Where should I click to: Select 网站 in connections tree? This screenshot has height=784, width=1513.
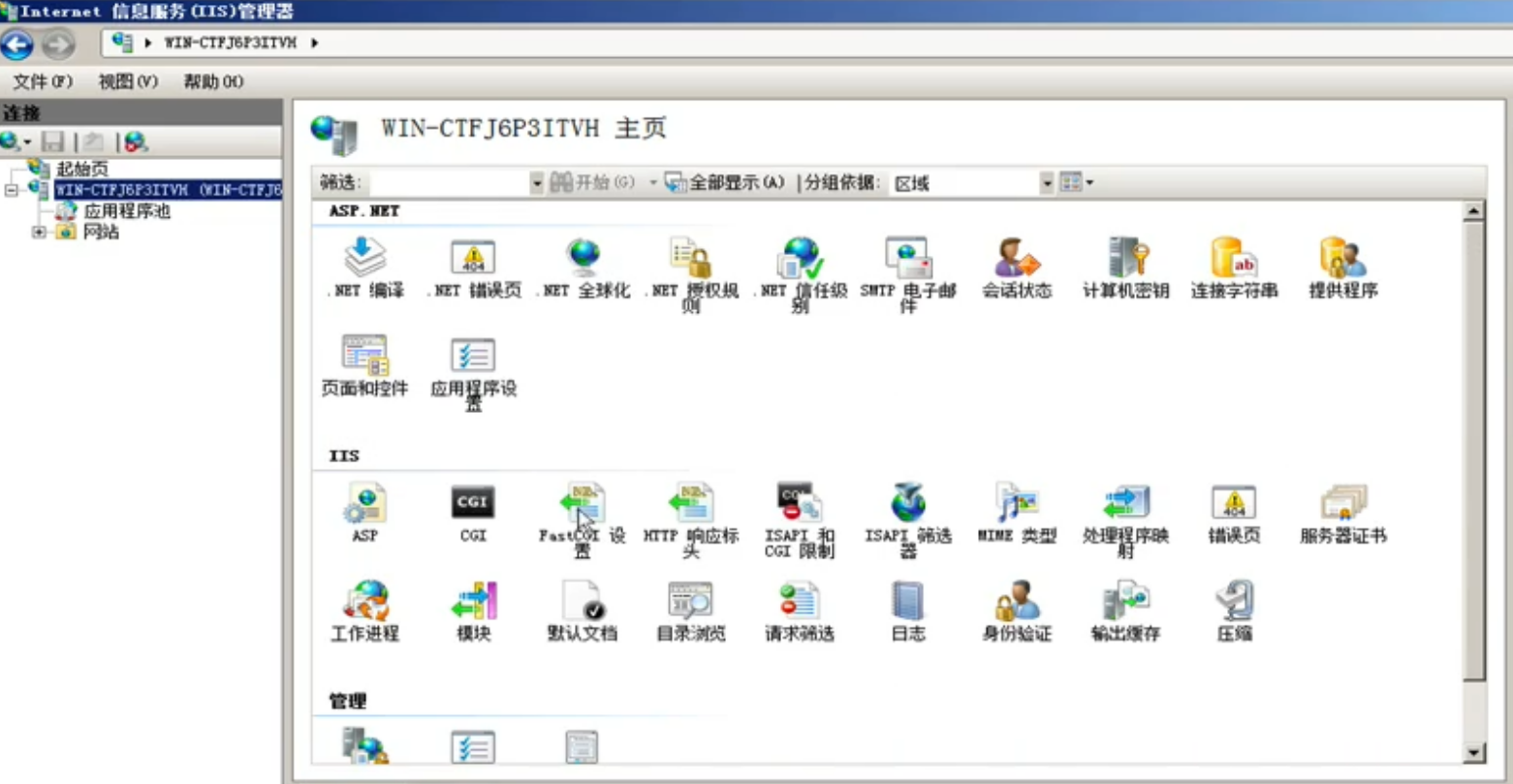101,233
